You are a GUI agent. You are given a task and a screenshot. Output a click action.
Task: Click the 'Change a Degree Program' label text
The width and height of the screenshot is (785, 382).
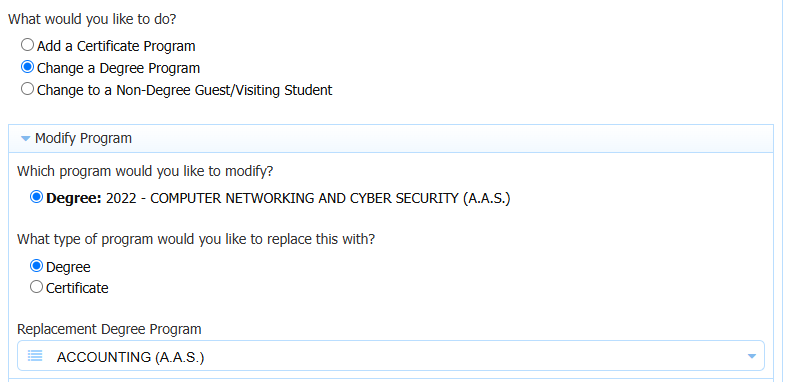coord(119,68)
